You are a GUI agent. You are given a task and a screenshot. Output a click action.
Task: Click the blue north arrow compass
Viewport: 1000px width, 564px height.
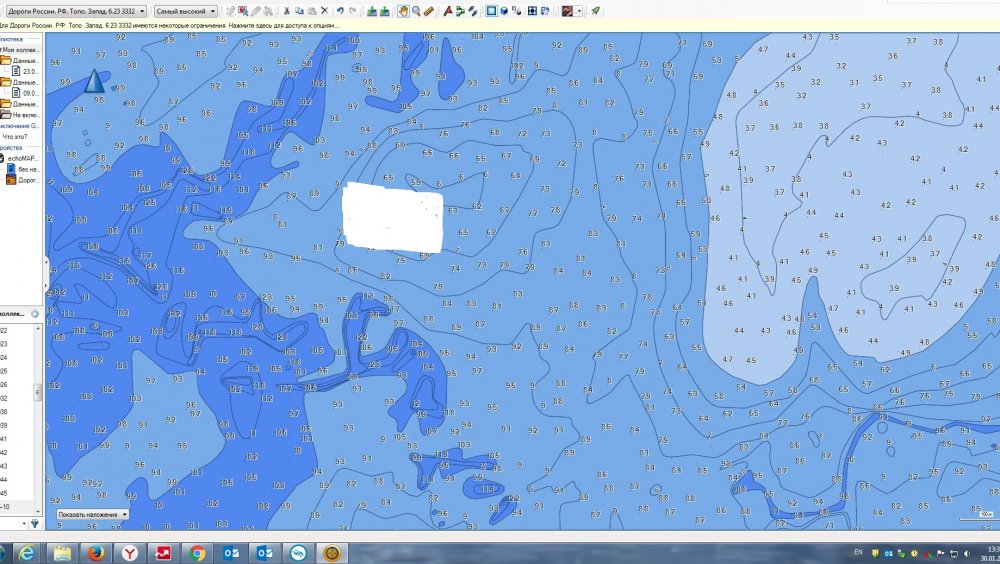pos(96,81)
